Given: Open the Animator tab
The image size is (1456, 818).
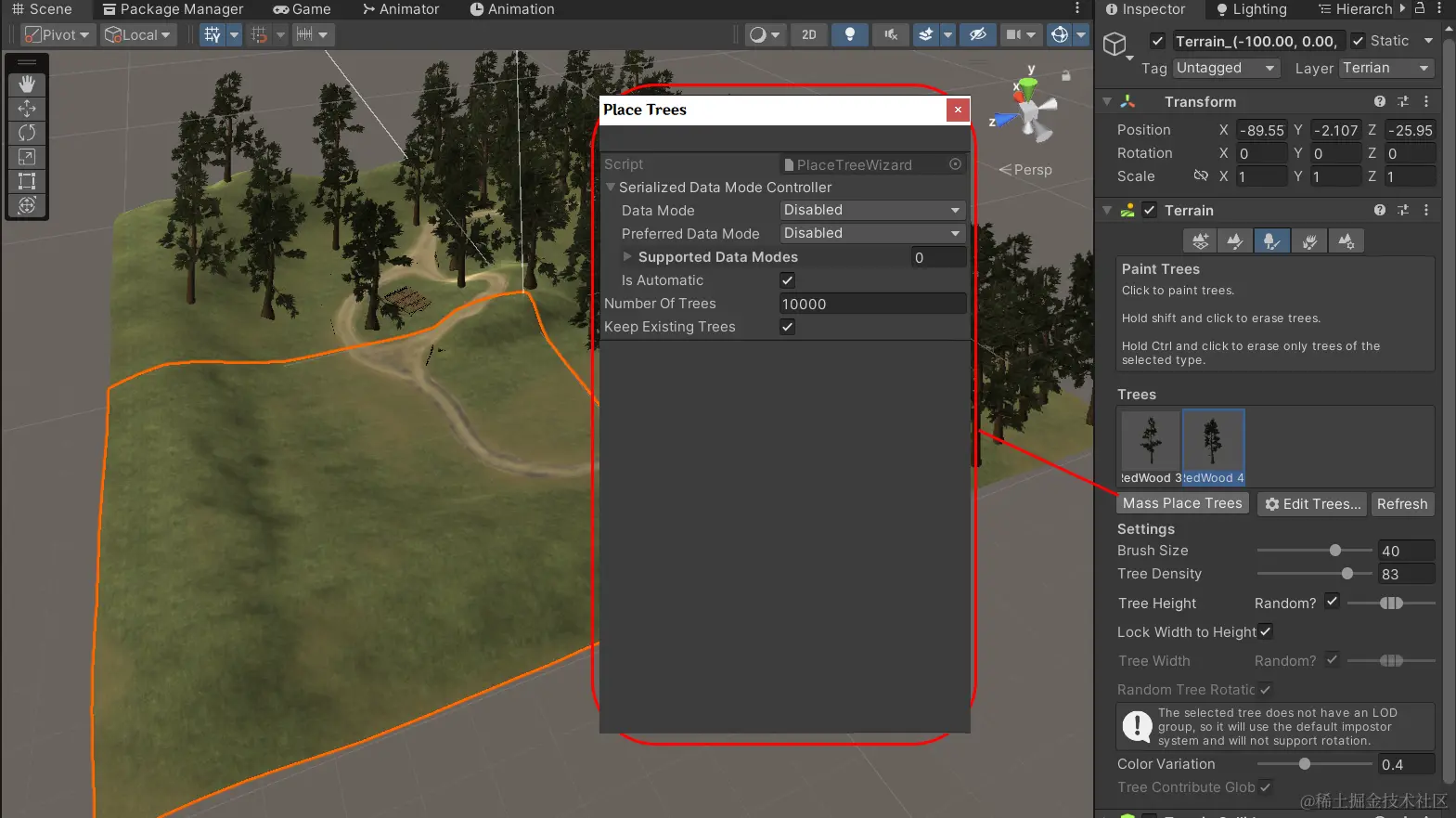Looking at the screenshot, I should tap(401, 9).
